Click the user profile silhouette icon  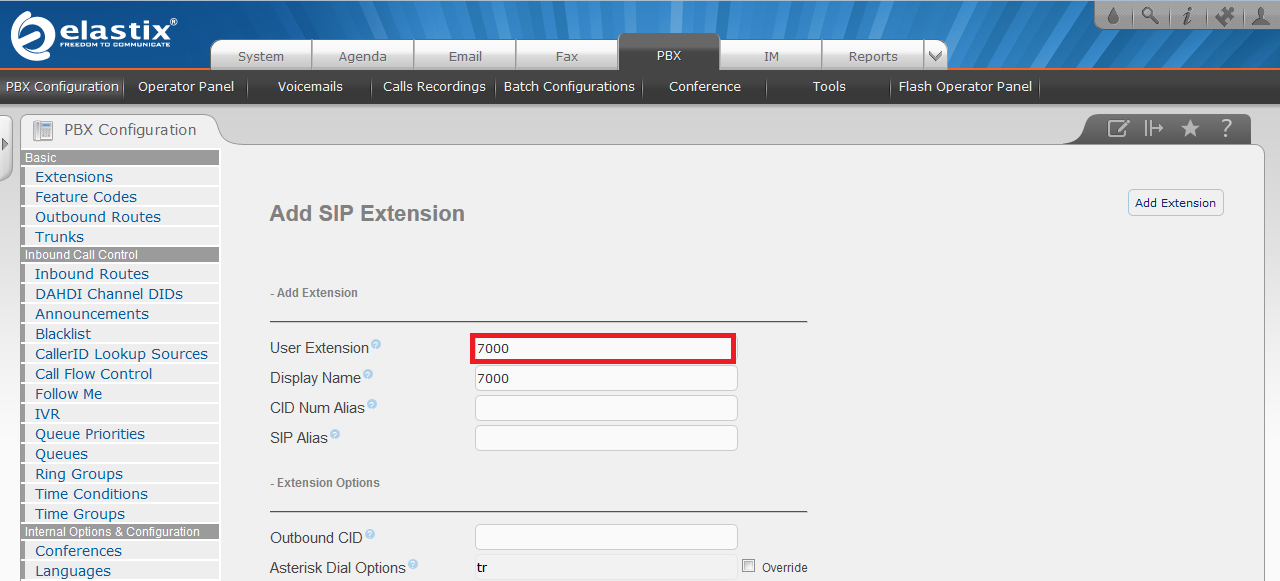(1260, 15)
